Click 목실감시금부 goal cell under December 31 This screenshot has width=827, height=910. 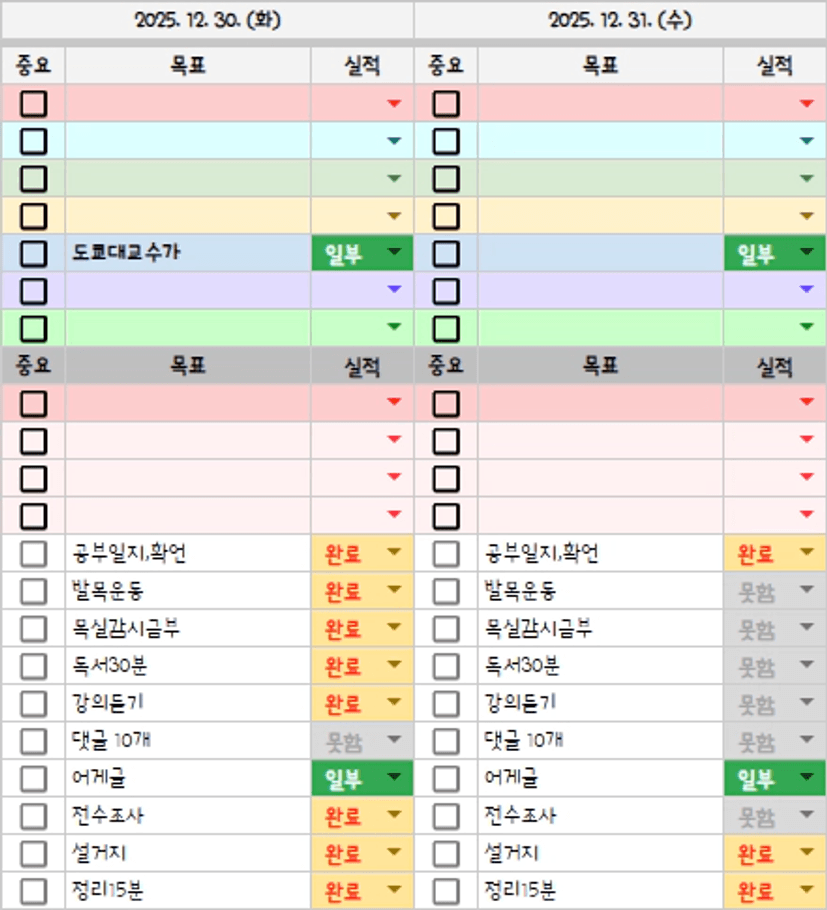(x=600, y=629)
